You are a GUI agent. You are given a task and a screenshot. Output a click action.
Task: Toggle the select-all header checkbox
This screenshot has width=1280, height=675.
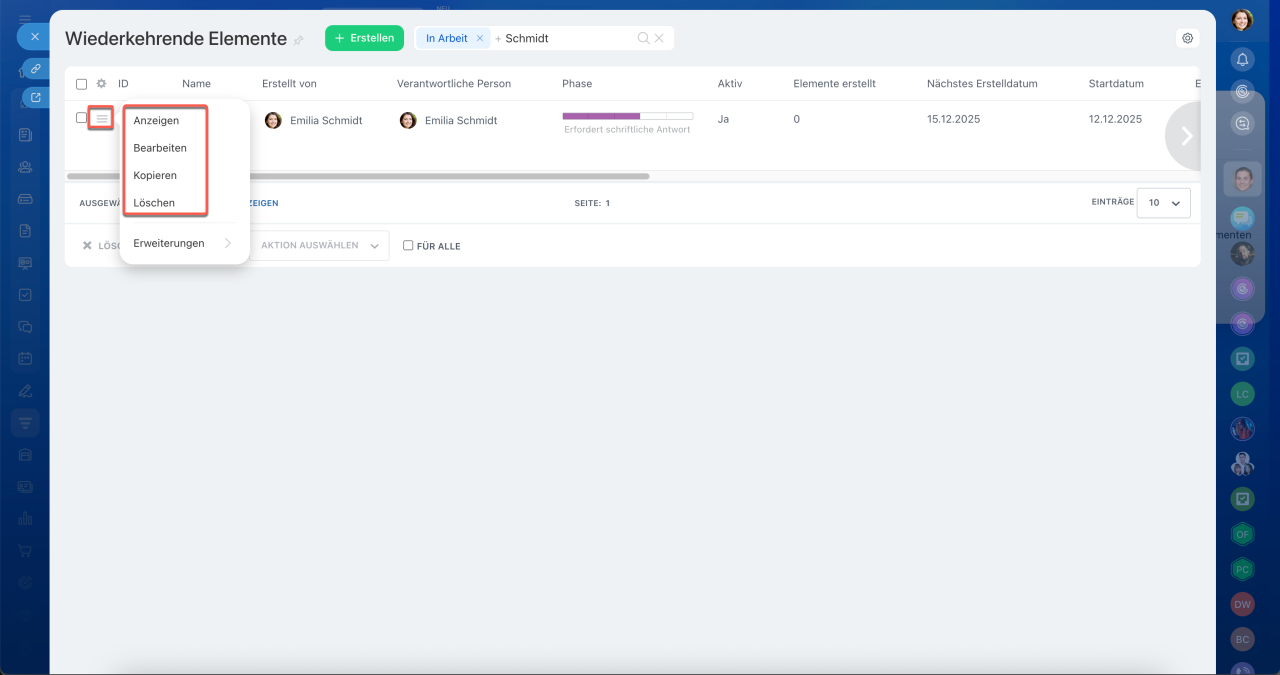pos(82,84)
